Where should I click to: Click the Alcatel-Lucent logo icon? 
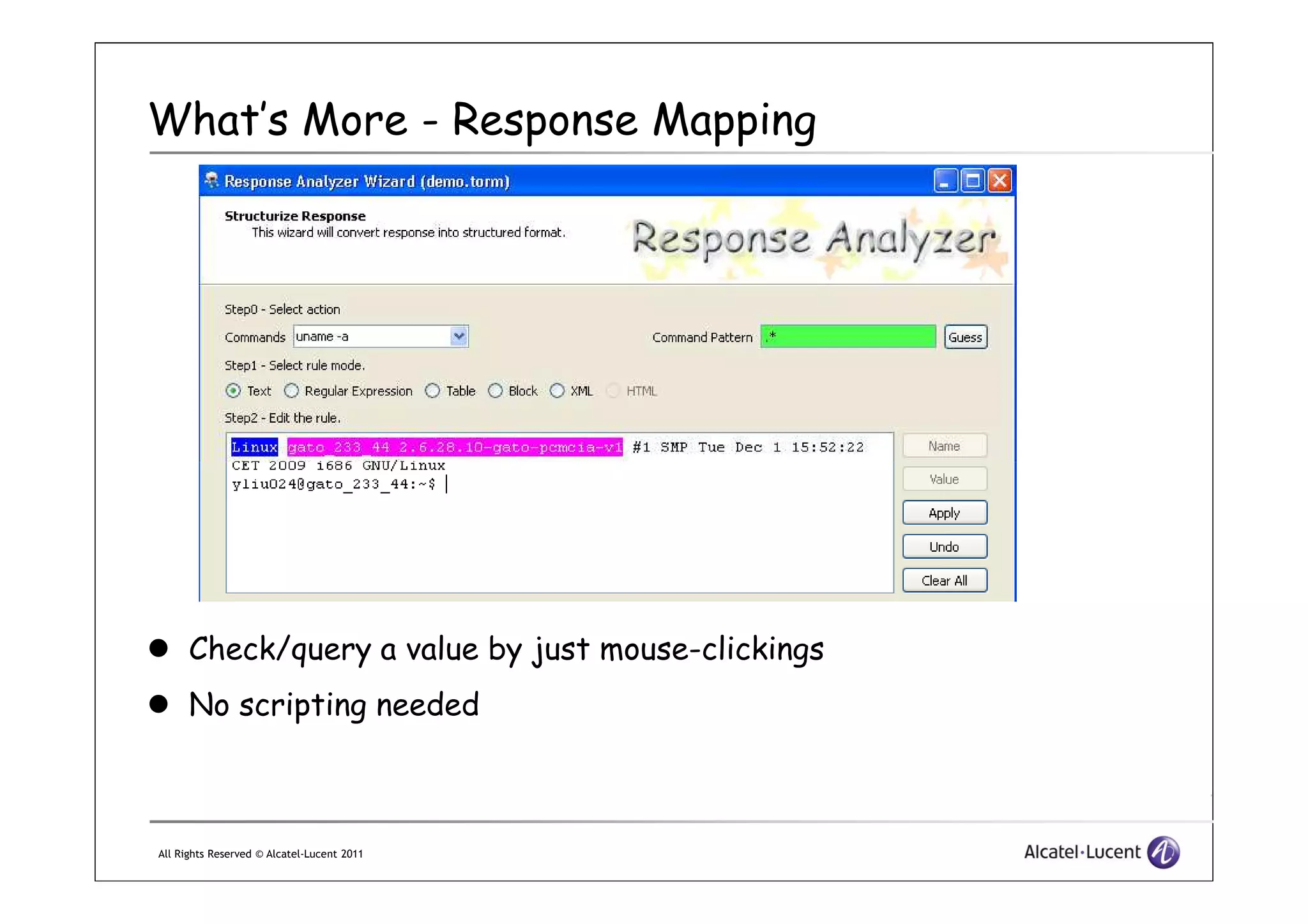pyautogui.click(x=1163, y=852)
